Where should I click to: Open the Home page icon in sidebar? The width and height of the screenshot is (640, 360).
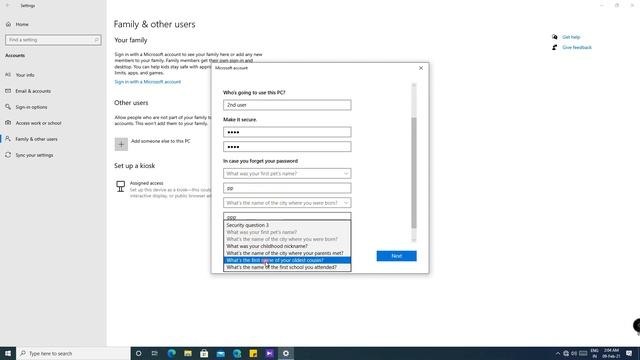tap(8, 24)
